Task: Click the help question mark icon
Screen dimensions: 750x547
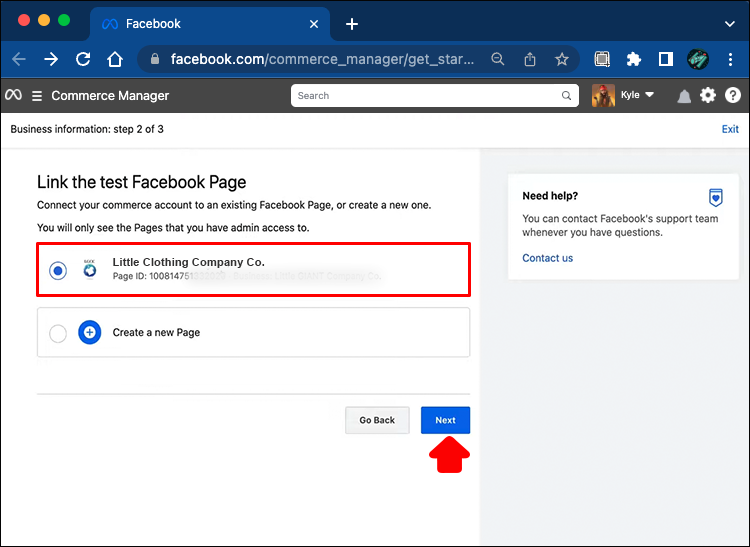Action: 733,96
